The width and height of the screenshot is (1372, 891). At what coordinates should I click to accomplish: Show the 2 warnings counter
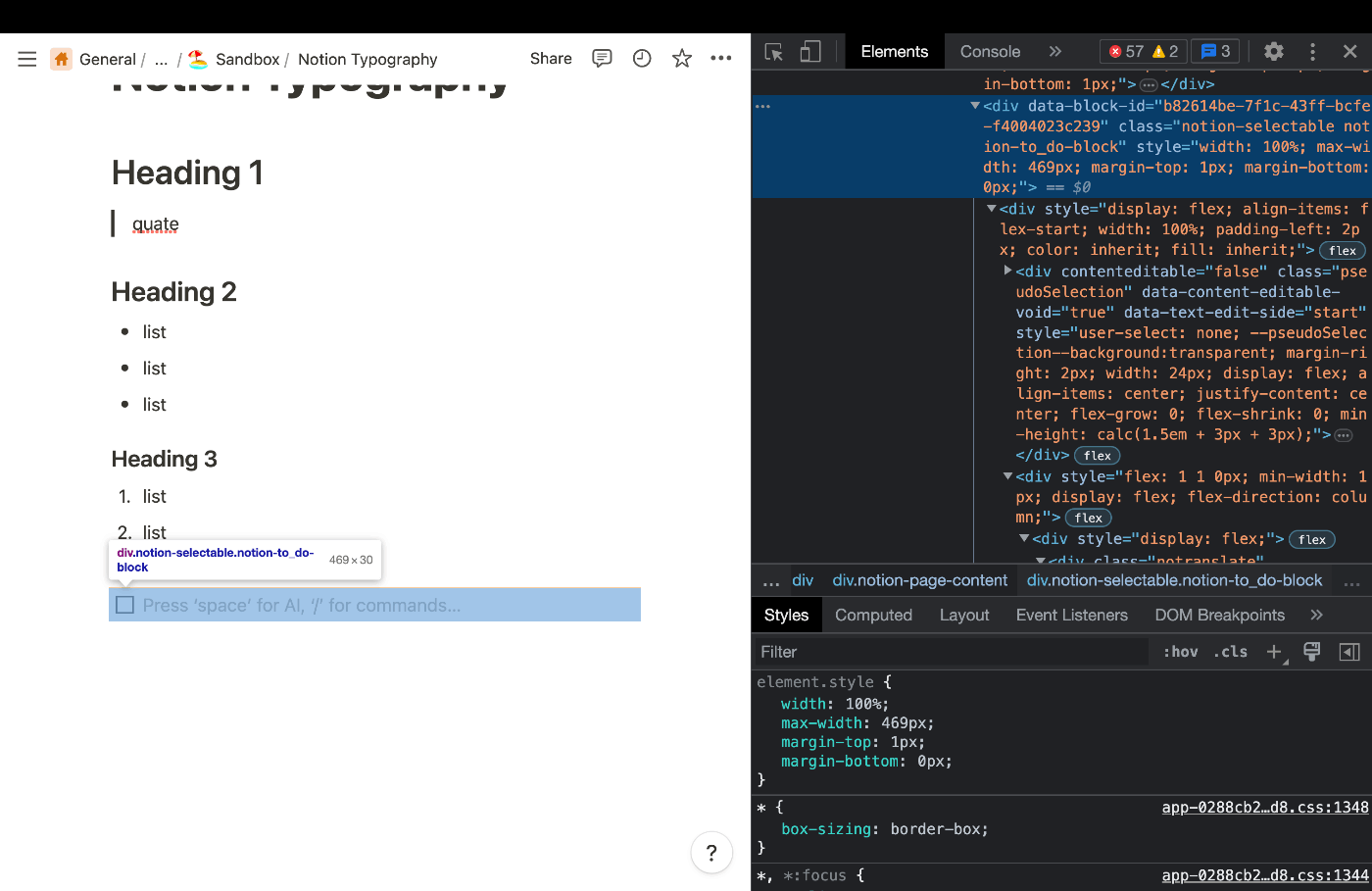pyautogui.click(x=1166, y=52)
